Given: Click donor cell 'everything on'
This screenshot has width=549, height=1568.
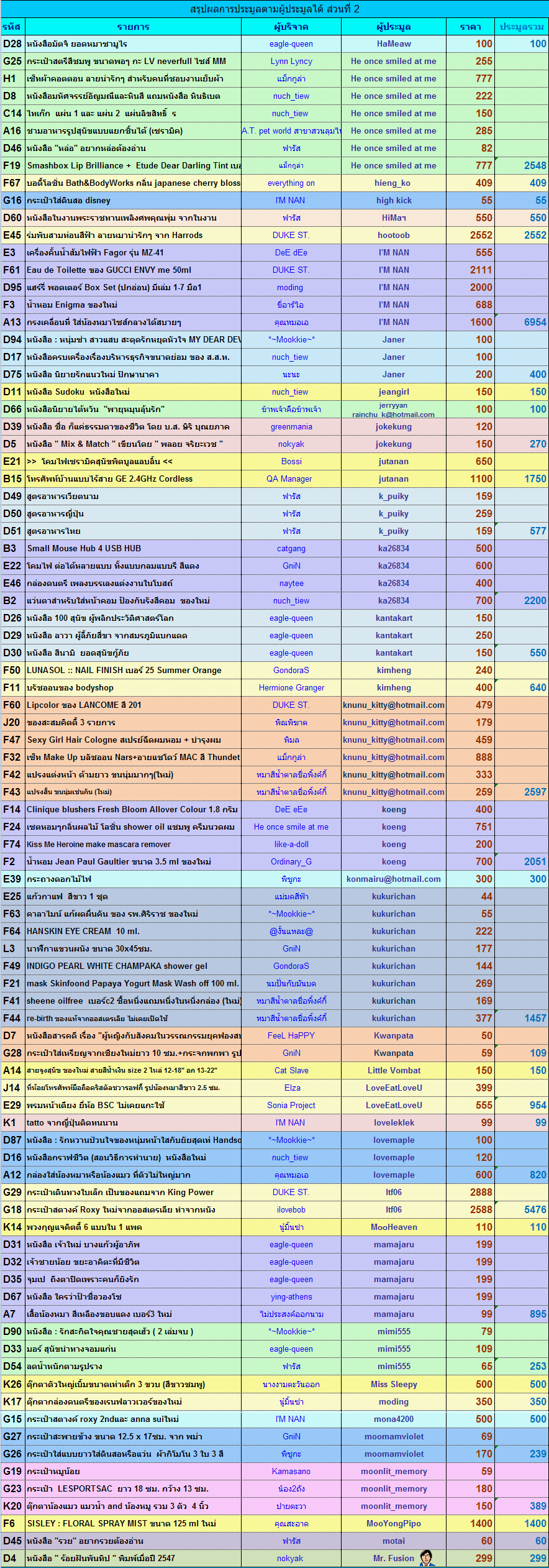Looking at the screenshot, I should coord(291,183).
